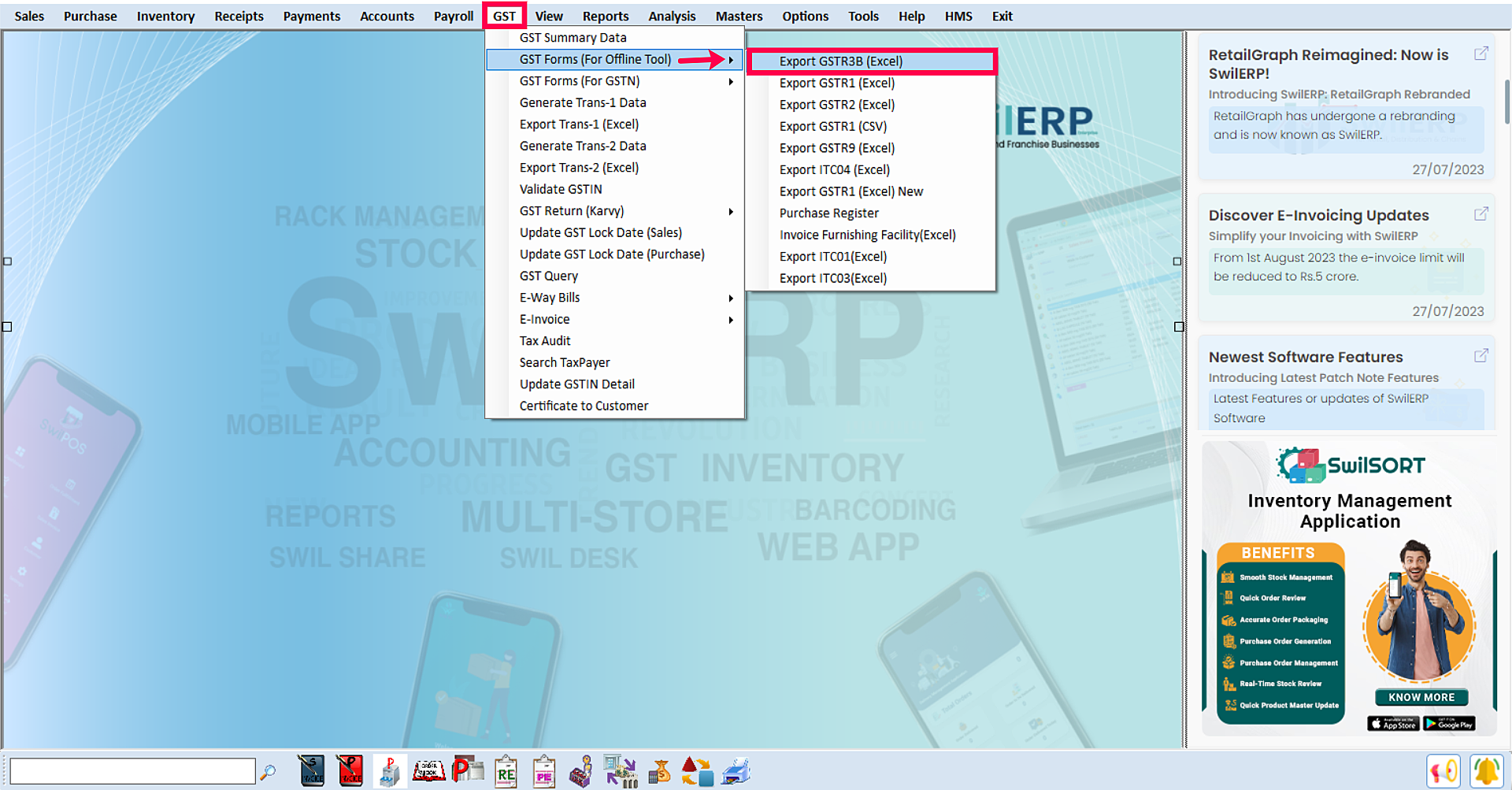The width and height of the screenshot is (1512, 790).
Task: Choose Export ITC03(Excel)
Action: (871, 278)
